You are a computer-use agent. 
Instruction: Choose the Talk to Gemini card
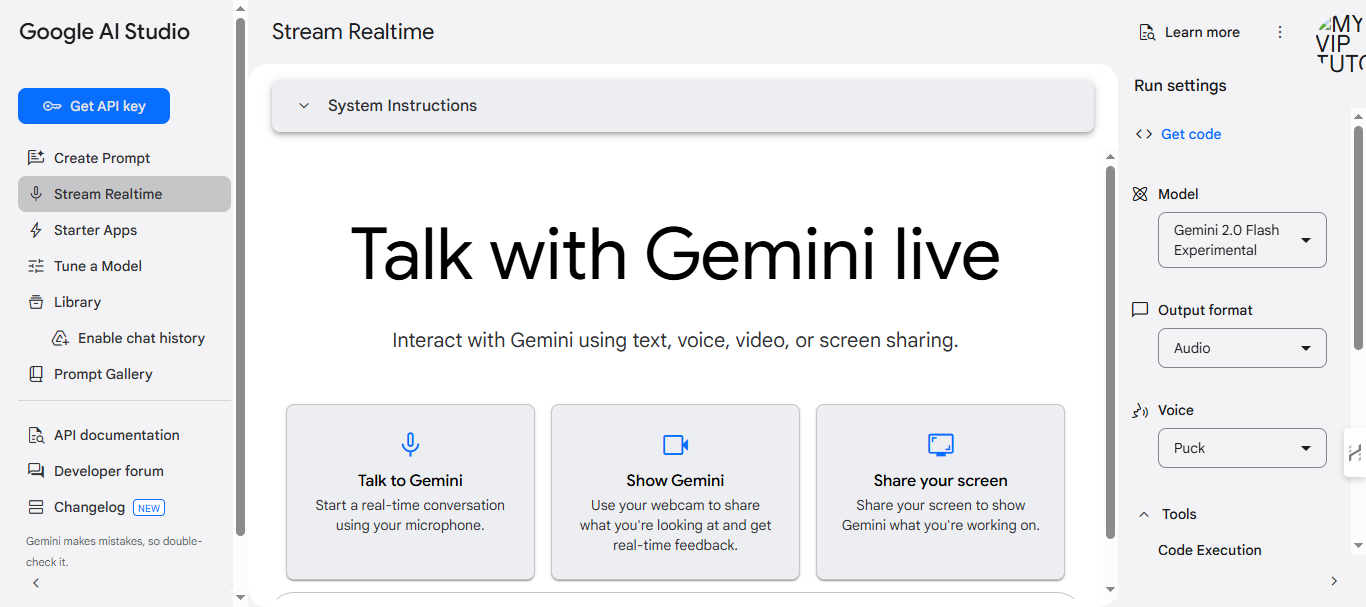(x=410, y=492)
